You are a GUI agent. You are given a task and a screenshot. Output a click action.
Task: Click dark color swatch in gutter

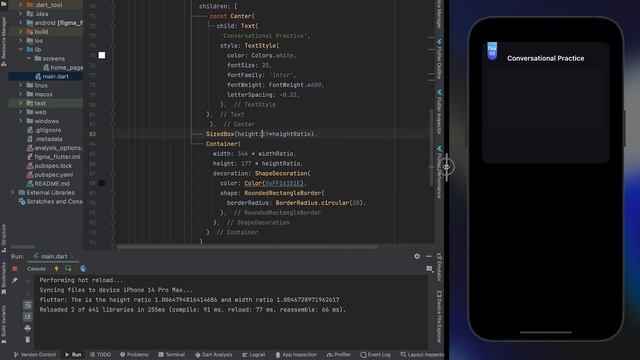coord(102,183)
